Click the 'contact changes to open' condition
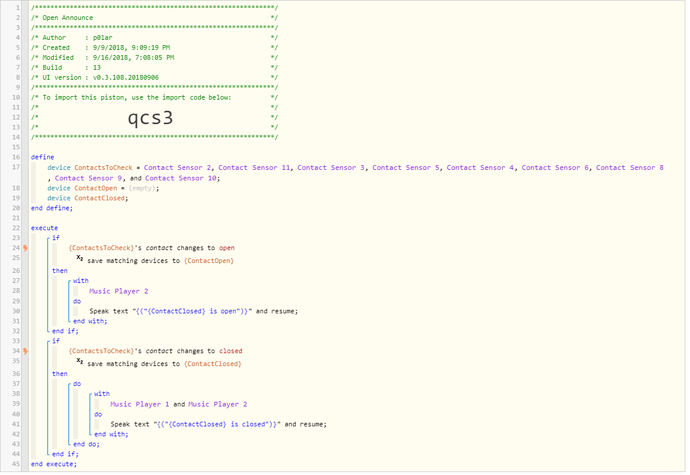The width and height of the screenshot is (690, 475). pyautogui.click(x=151, y=248)
